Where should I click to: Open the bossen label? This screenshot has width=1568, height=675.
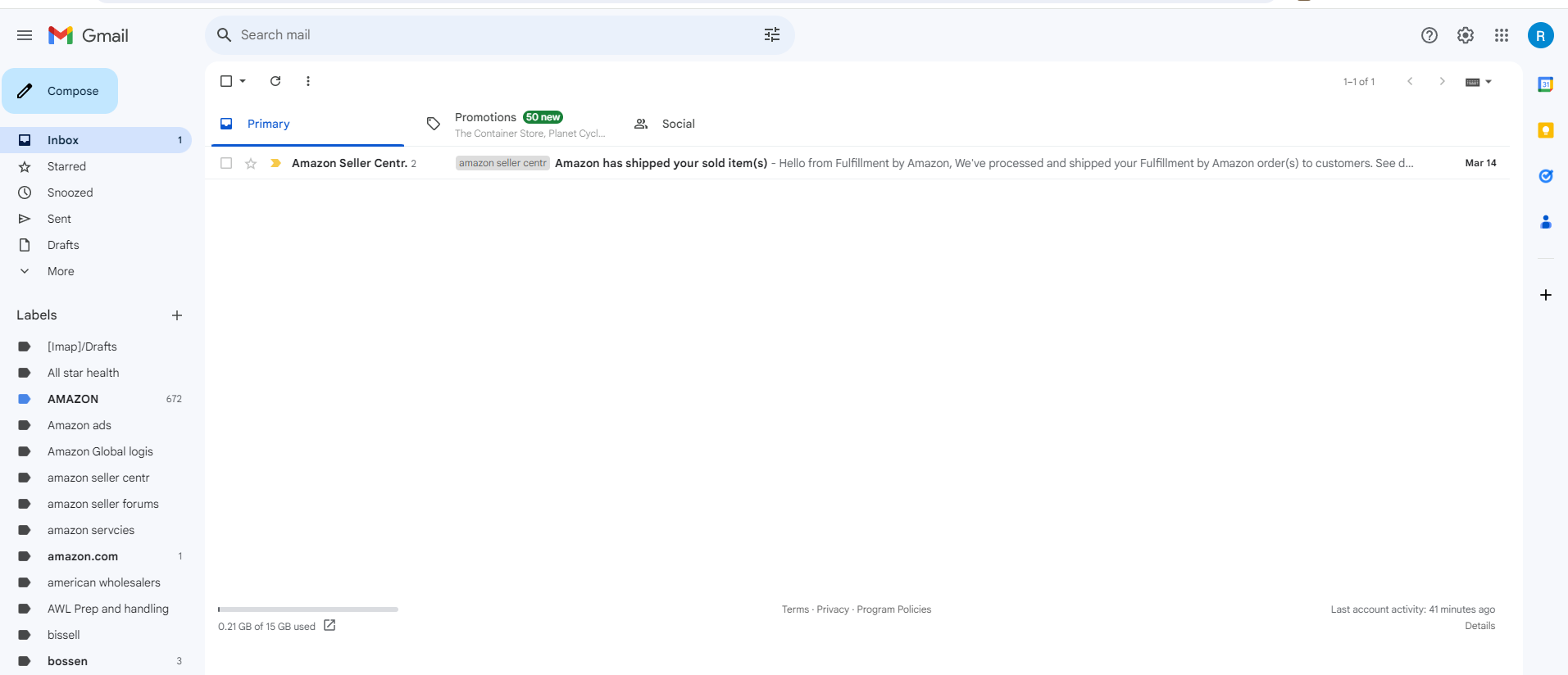[96, 661]
